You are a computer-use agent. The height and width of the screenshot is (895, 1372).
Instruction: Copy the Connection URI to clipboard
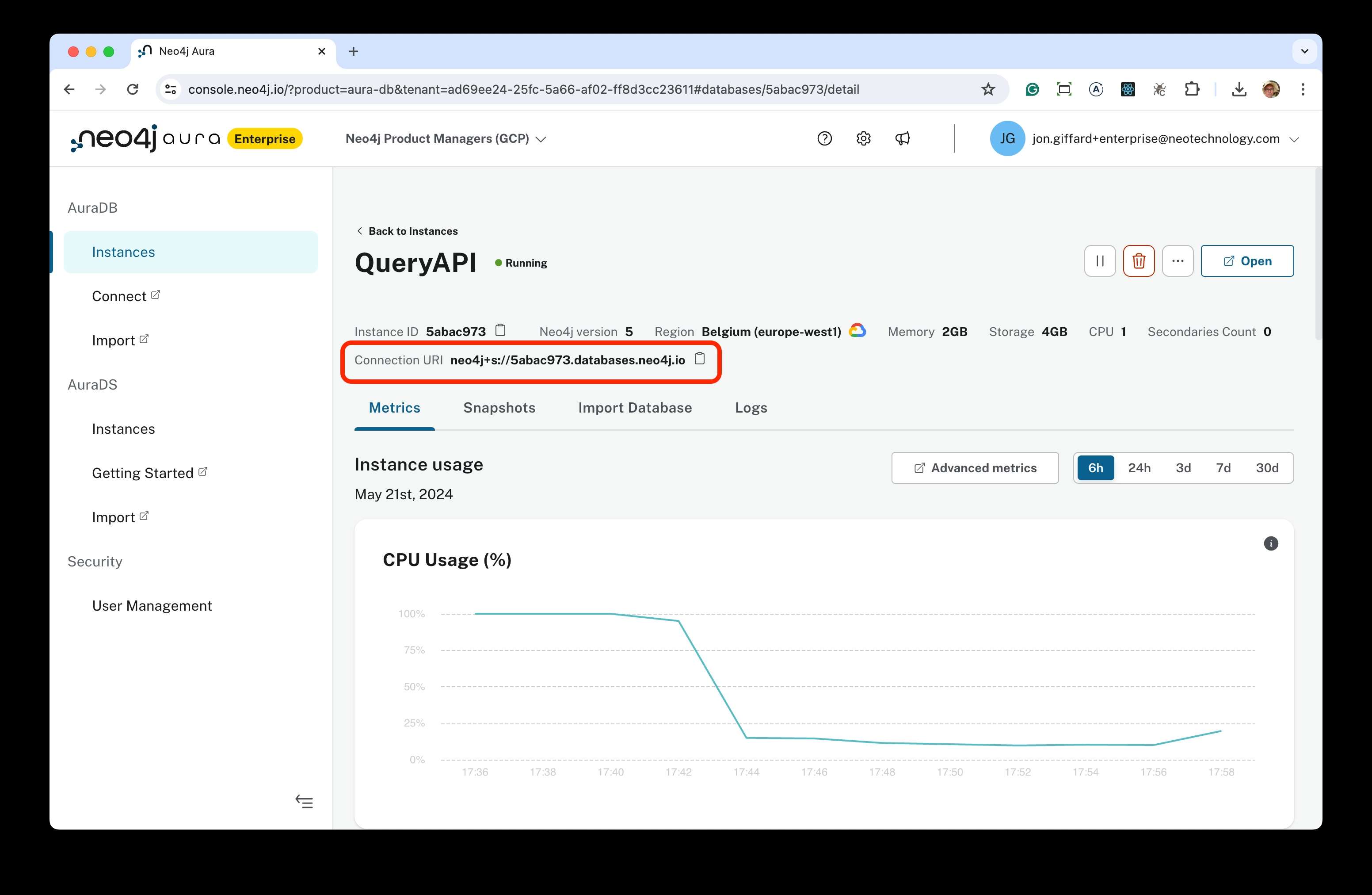point(699,359)
